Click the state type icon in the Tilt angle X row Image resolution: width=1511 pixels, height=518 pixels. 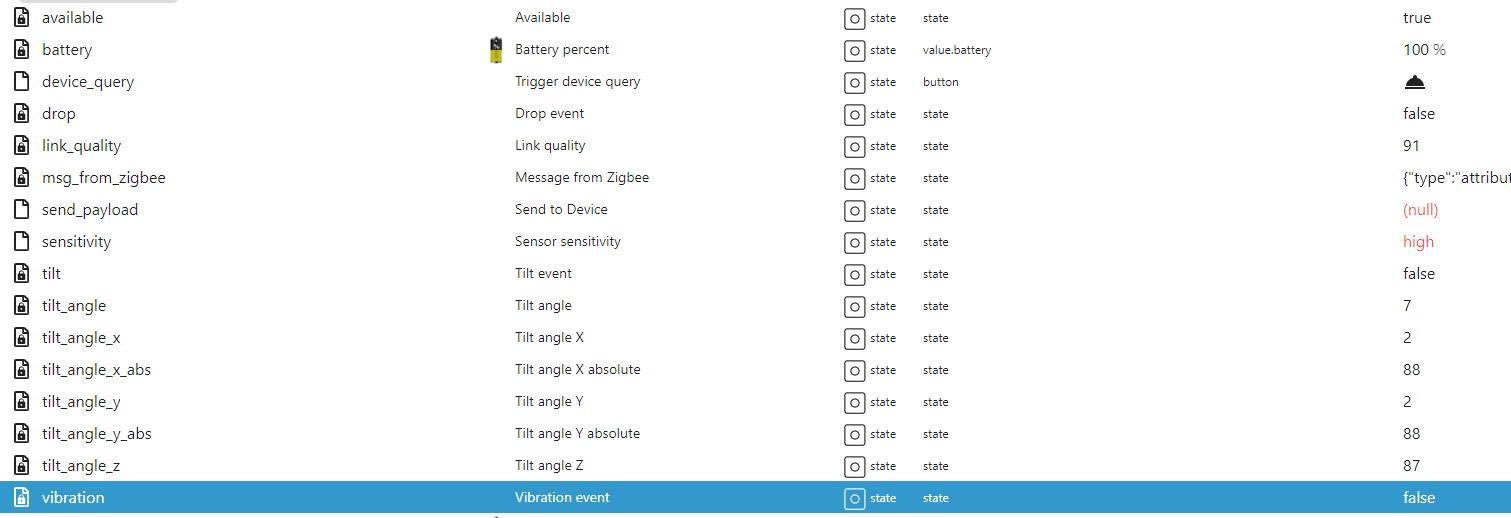coord(854,339)
